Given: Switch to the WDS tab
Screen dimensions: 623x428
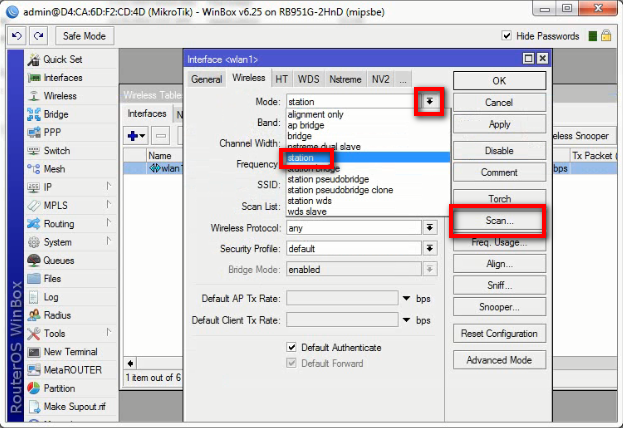Looking at the screenshot, I should [309, 79].
